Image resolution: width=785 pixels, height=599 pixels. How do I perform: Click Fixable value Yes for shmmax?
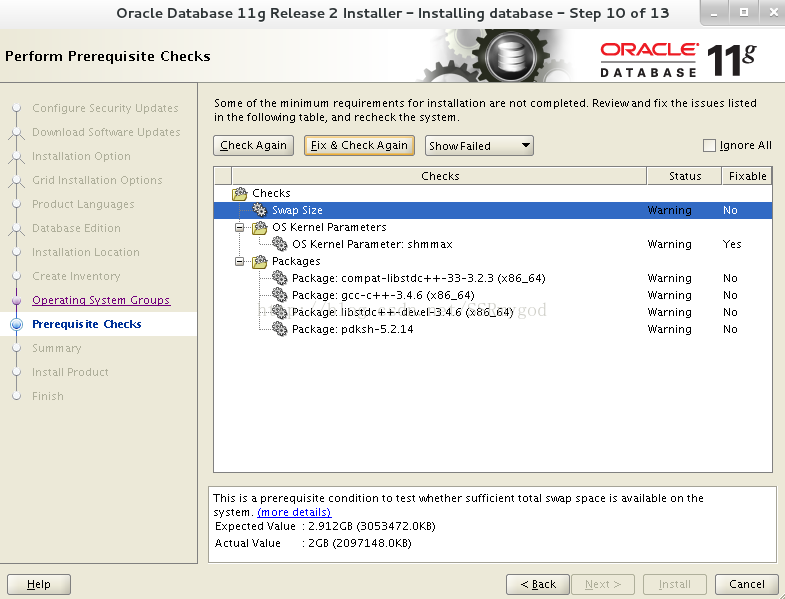(x=731, y=244)
